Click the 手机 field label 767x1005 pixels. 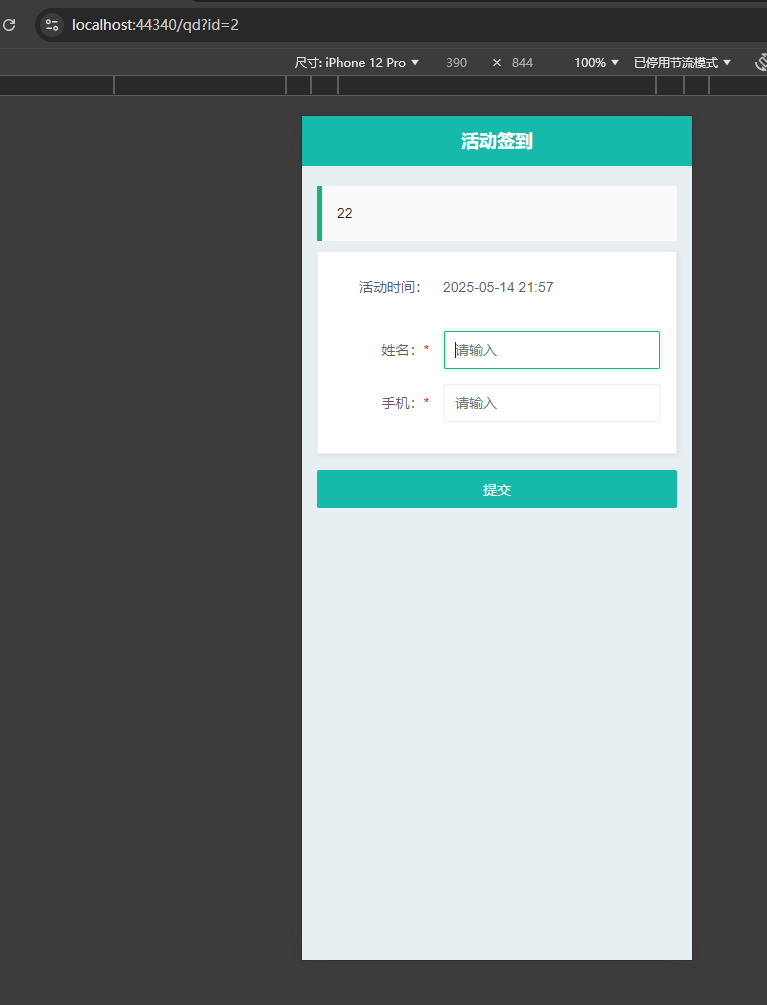[x=398, y=403]
